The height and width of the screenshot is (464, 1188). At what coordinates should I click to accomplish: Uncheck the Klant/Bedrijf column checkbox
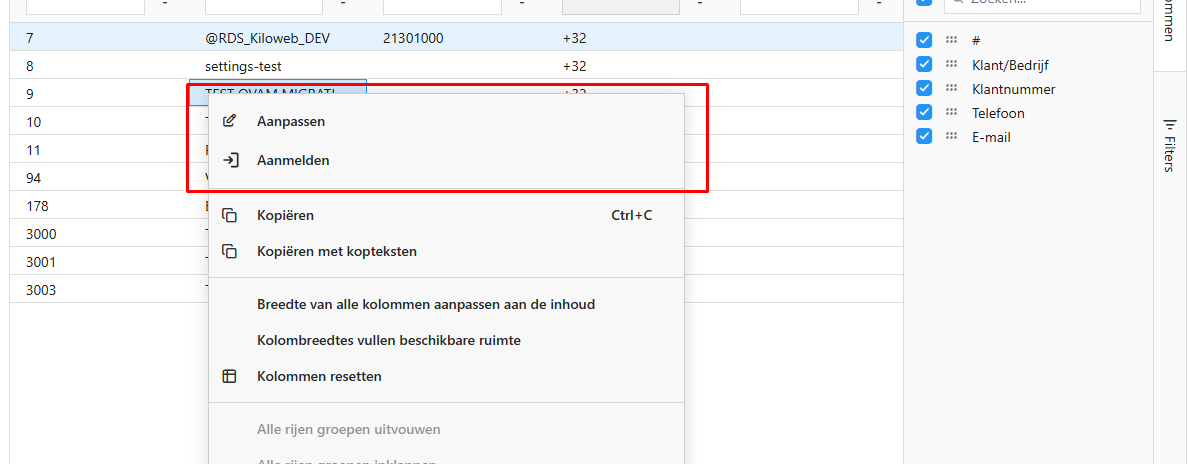coord(925,65)
